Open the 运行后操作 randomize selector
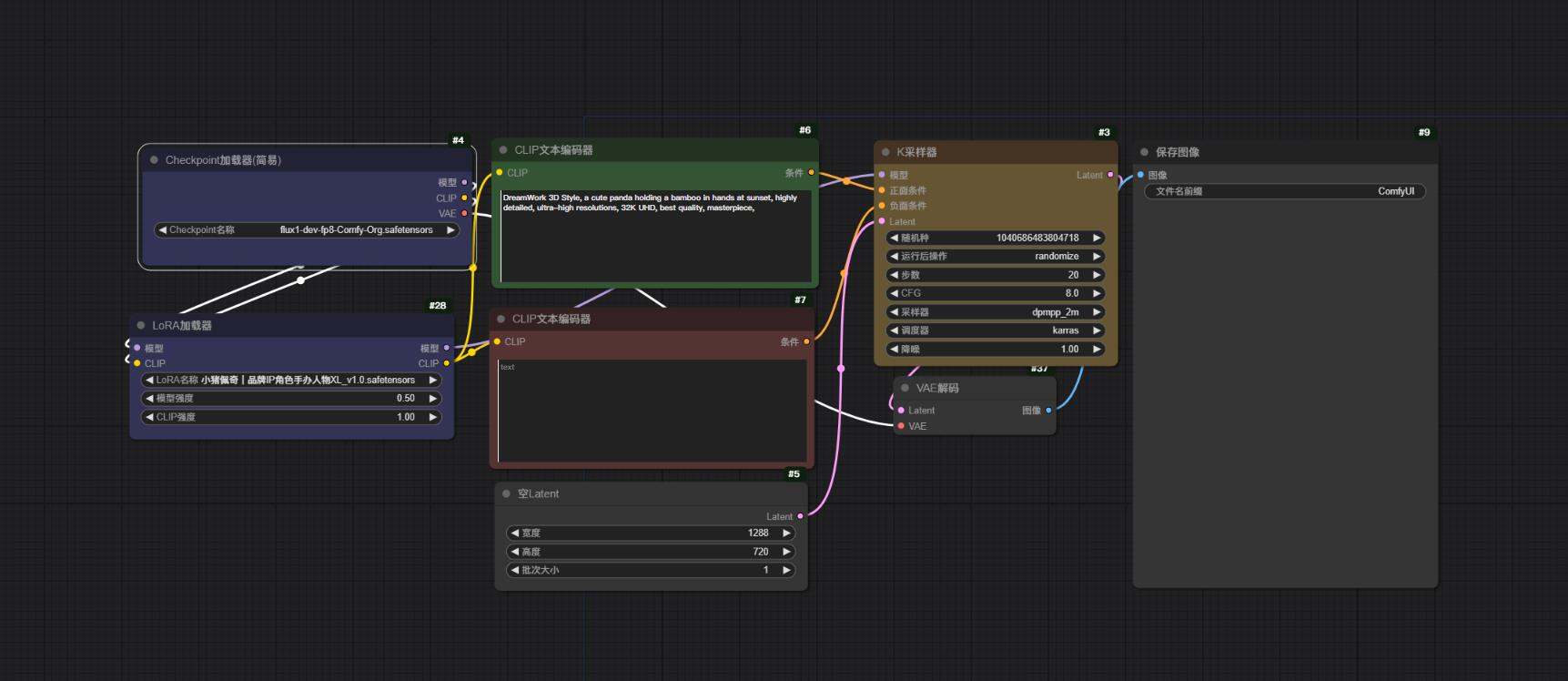 [995, 257]
